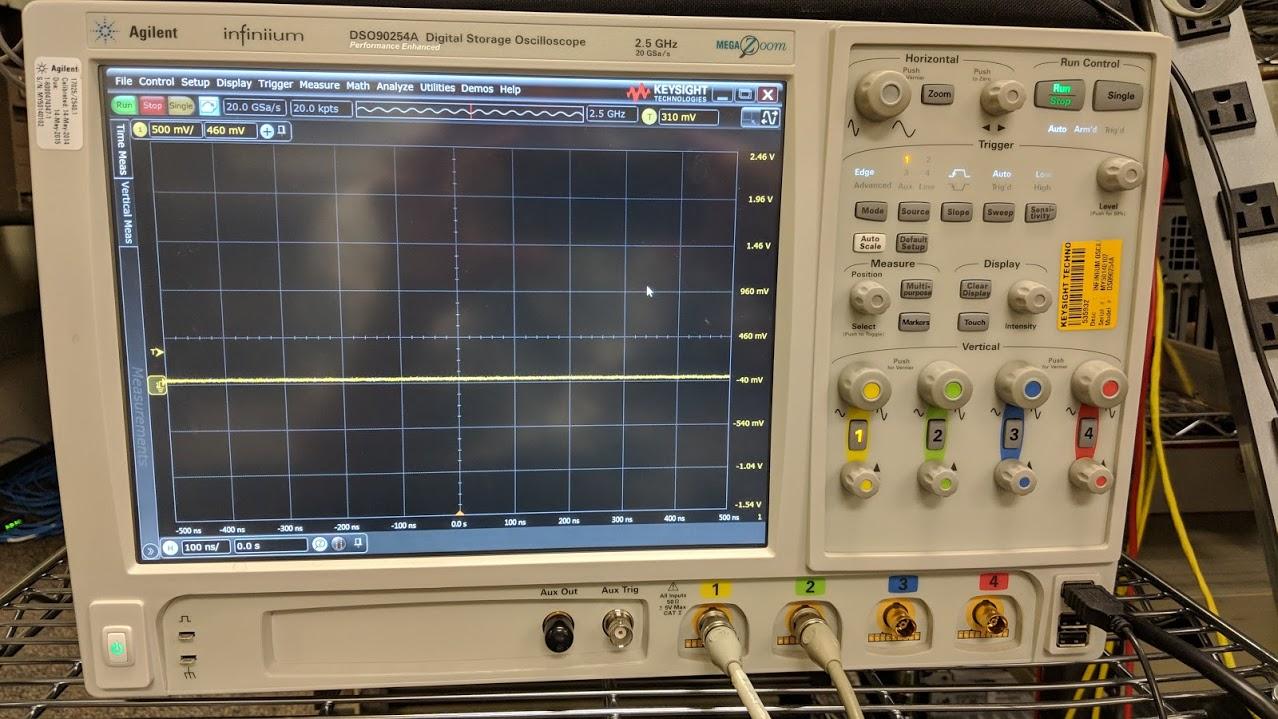This screenshot has width=1278, height=719.
Task: Push the Default Setup button
Action: click(x=912, y=243)
